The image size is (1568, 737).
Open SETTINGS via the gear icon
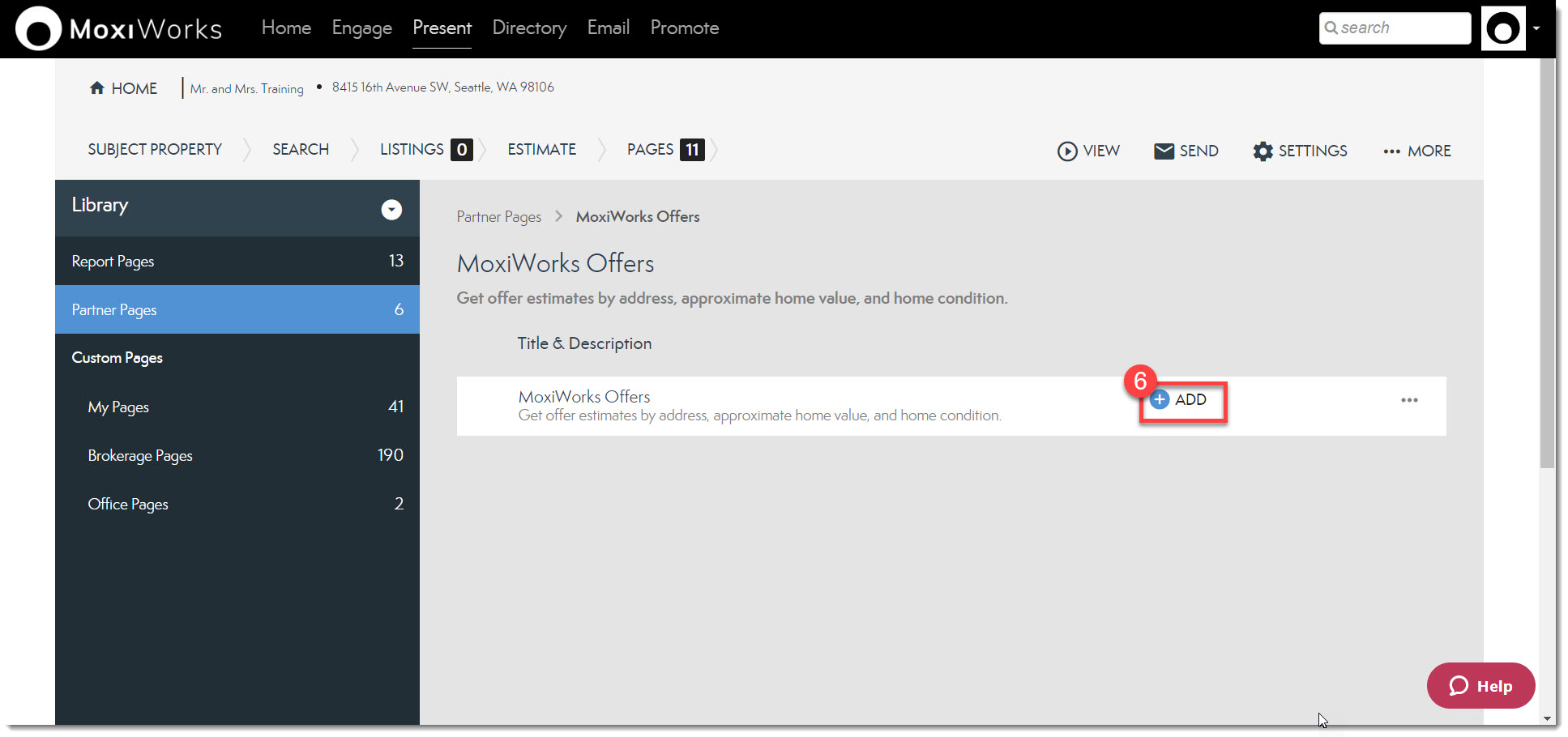click(1262, 151)
